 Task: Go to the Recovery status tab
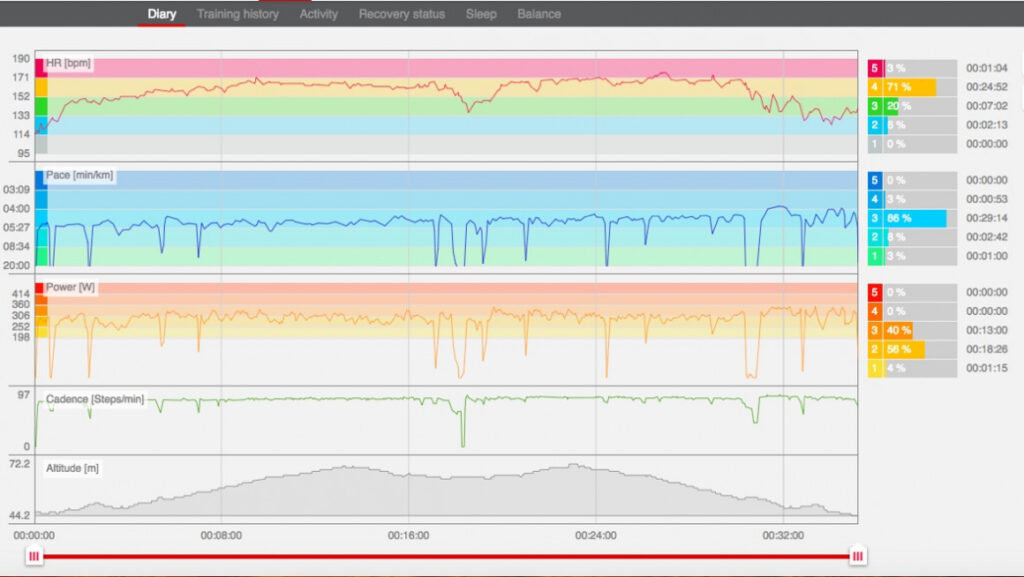coord(402,14)
